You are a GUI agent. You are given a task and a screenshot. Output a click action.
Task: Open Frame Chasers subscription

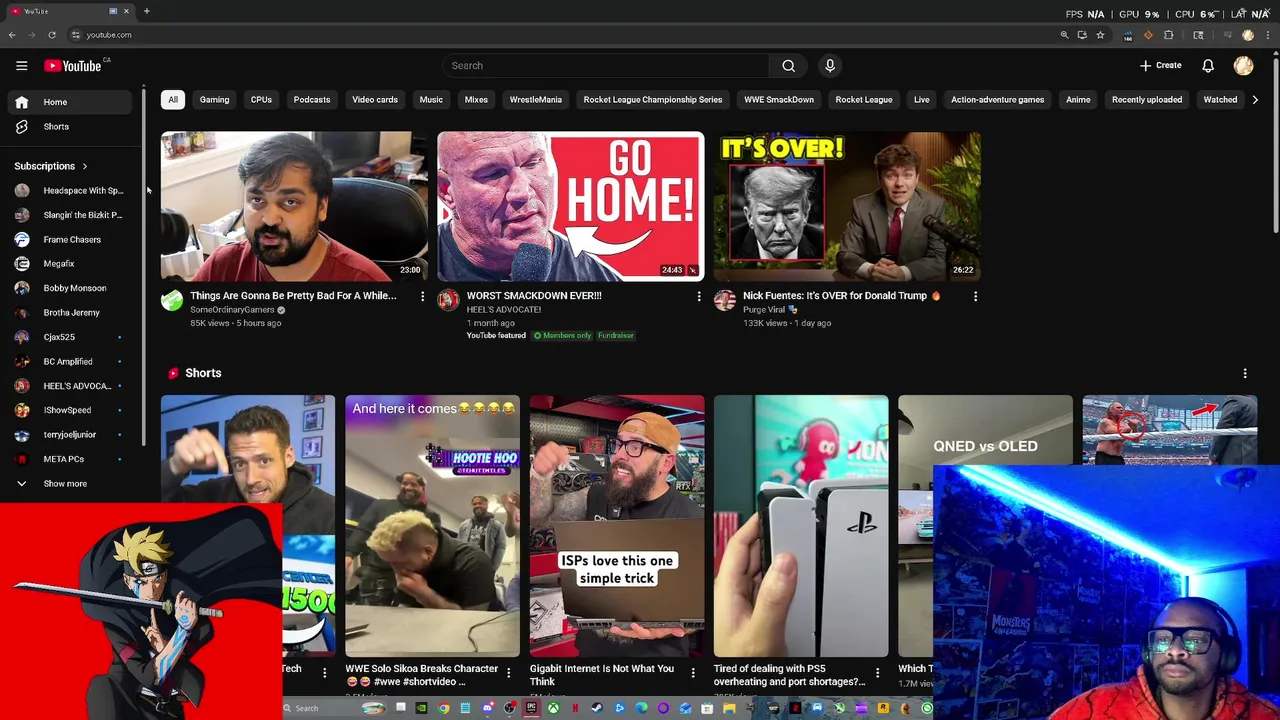(x=70, y=239)
